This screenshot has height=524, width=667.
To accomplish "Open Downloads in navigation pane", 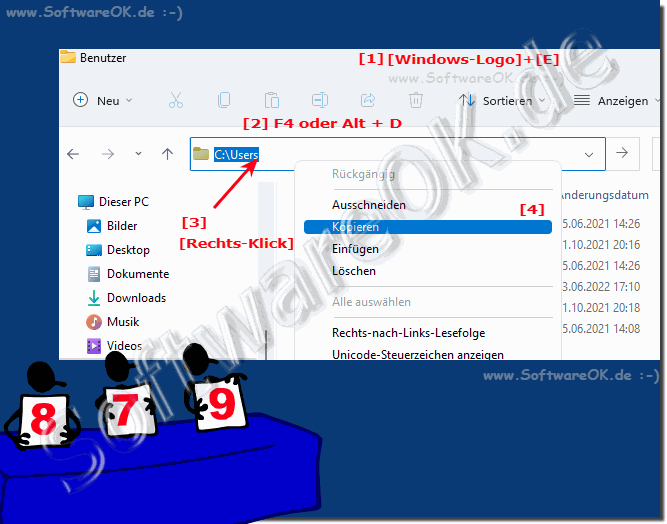I will pyautogui.click(x=126, y=298).
